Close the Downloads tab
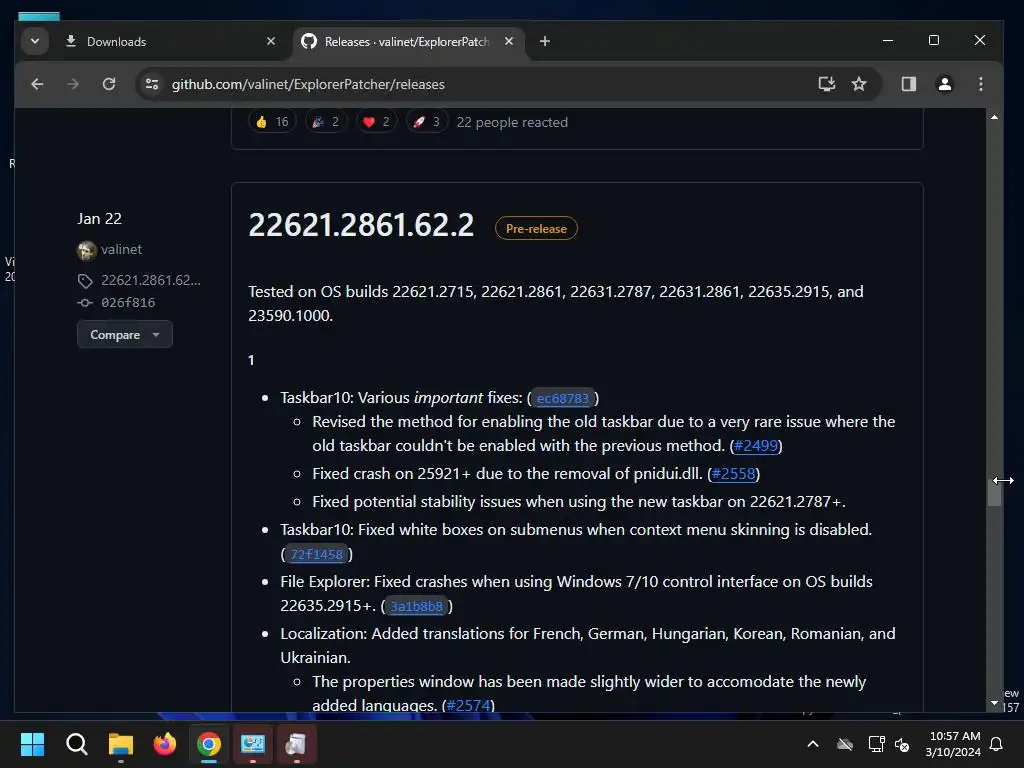This screenshot has height=768, width=1024. 271,41
